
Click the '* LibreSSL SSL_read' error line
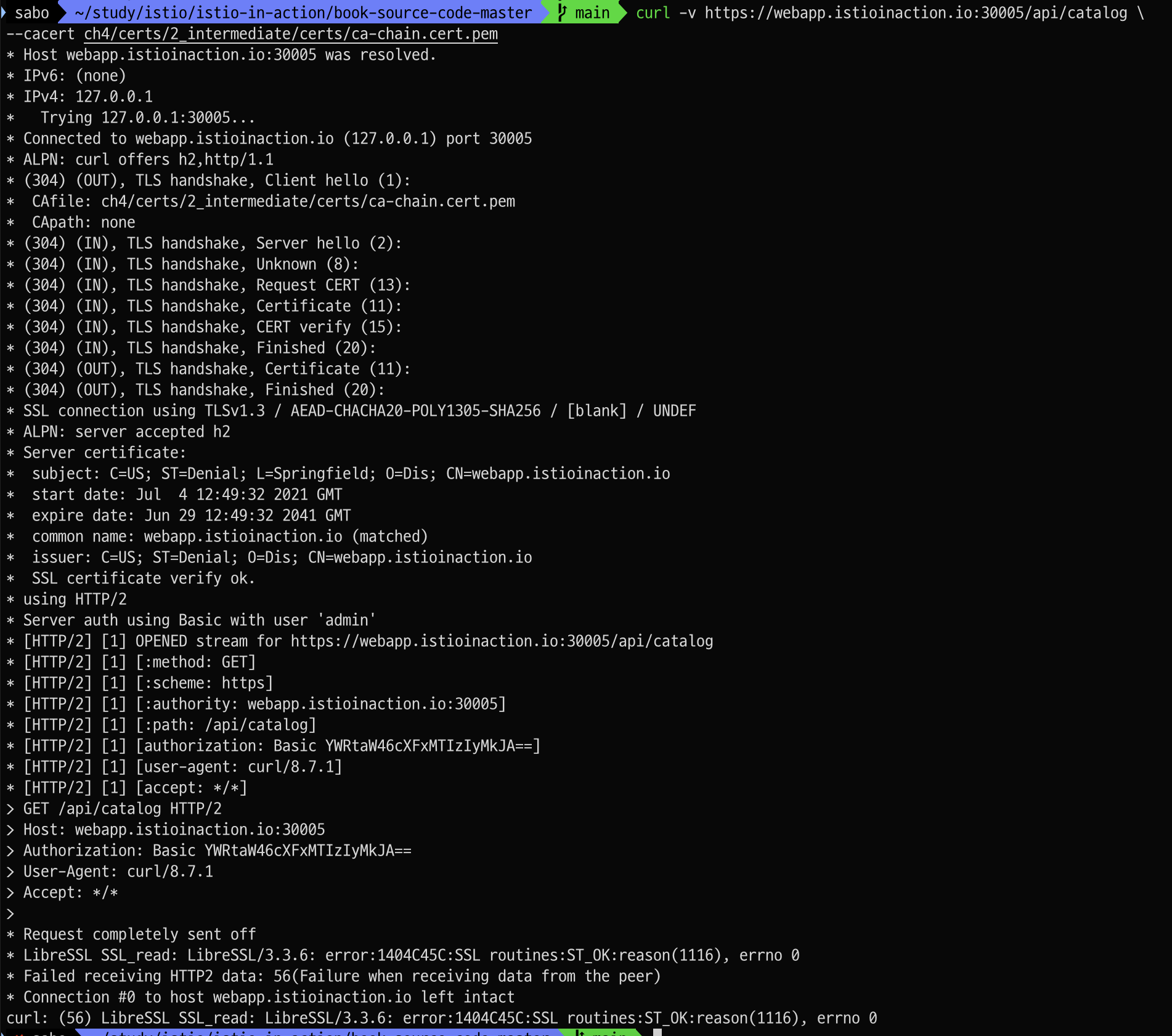click(x=403, y=955)
